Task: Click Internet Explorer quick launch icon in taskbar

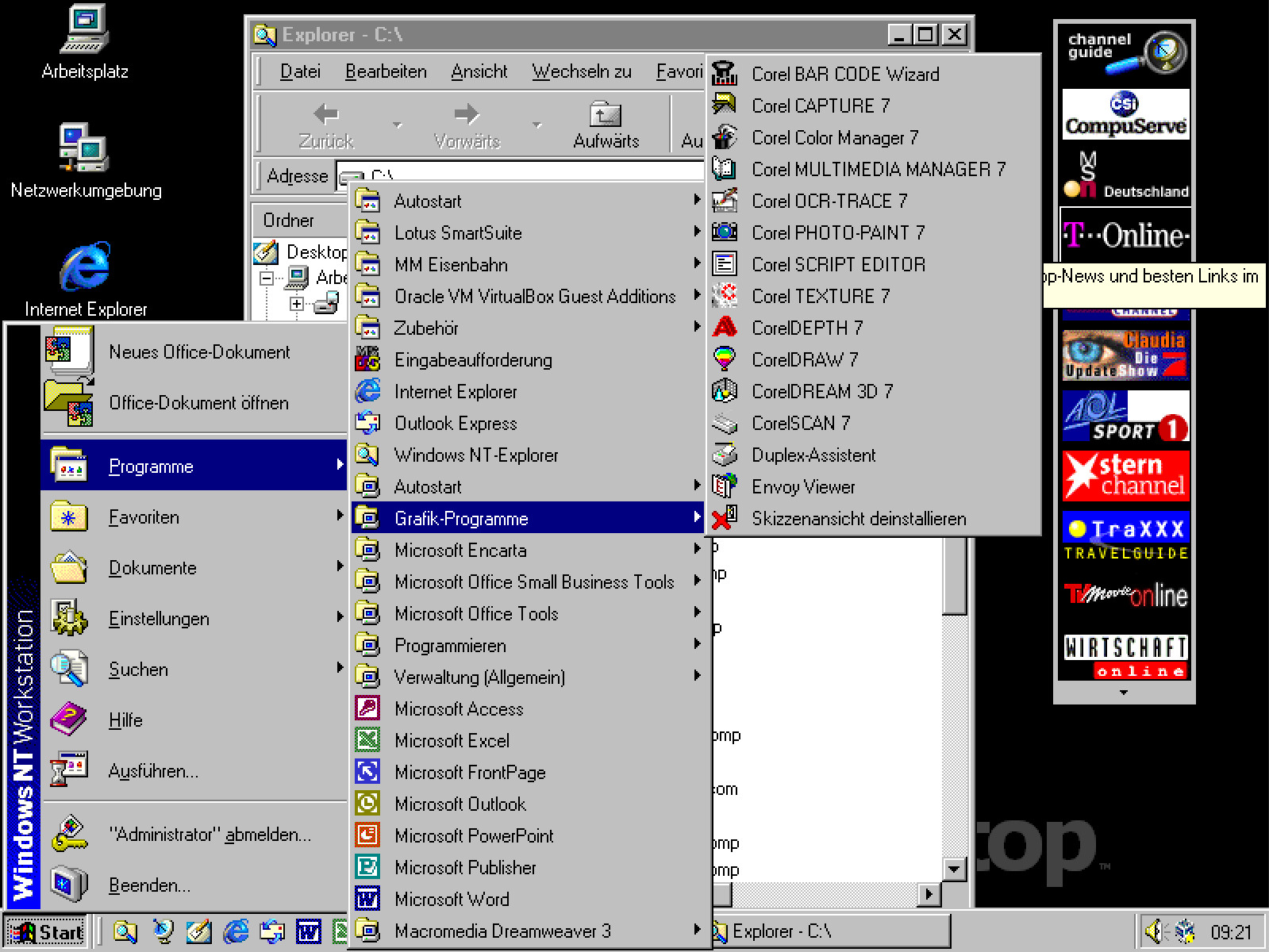Action: pos(236,931)
